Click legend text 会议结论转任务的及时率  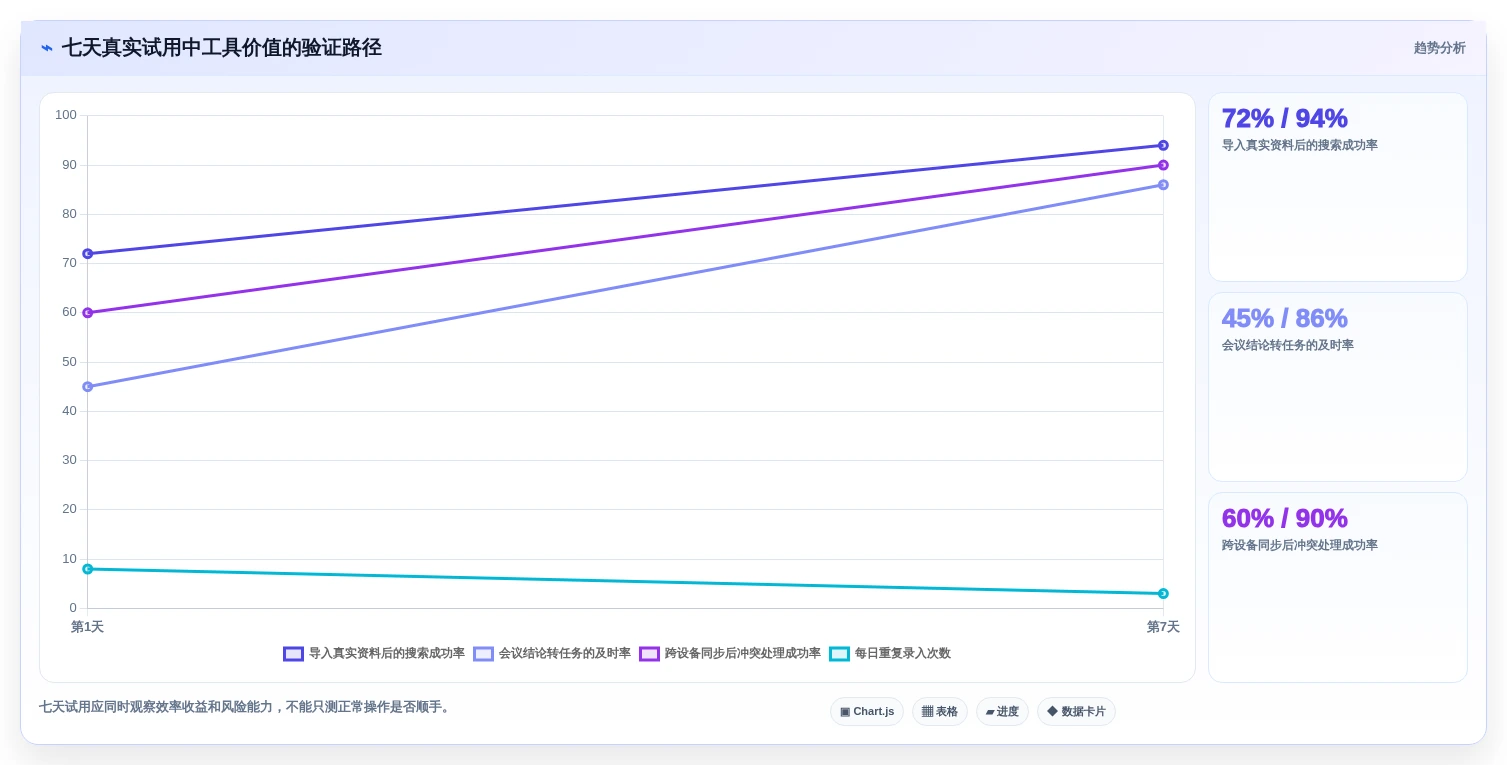[564, 654]
